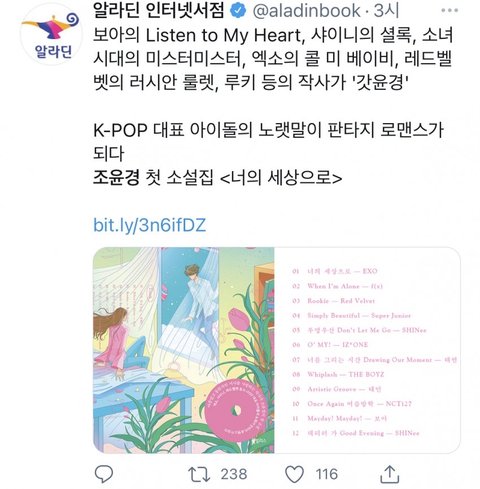The height and width of the screenshot is (489, 480).
Task: Click the blue verified badge
Action: click(x=238, y=11)
